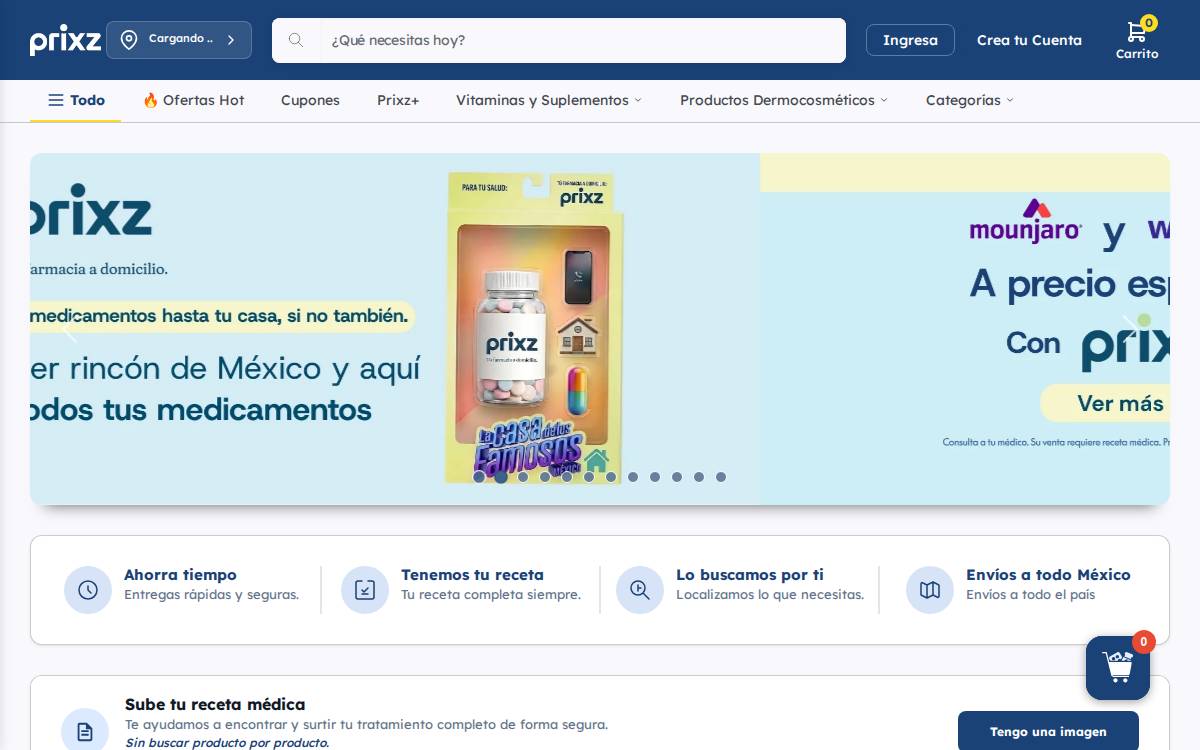Expand the Vitaminas y Suplementos dropdown

pyautogui.click(x=549, y=100)
